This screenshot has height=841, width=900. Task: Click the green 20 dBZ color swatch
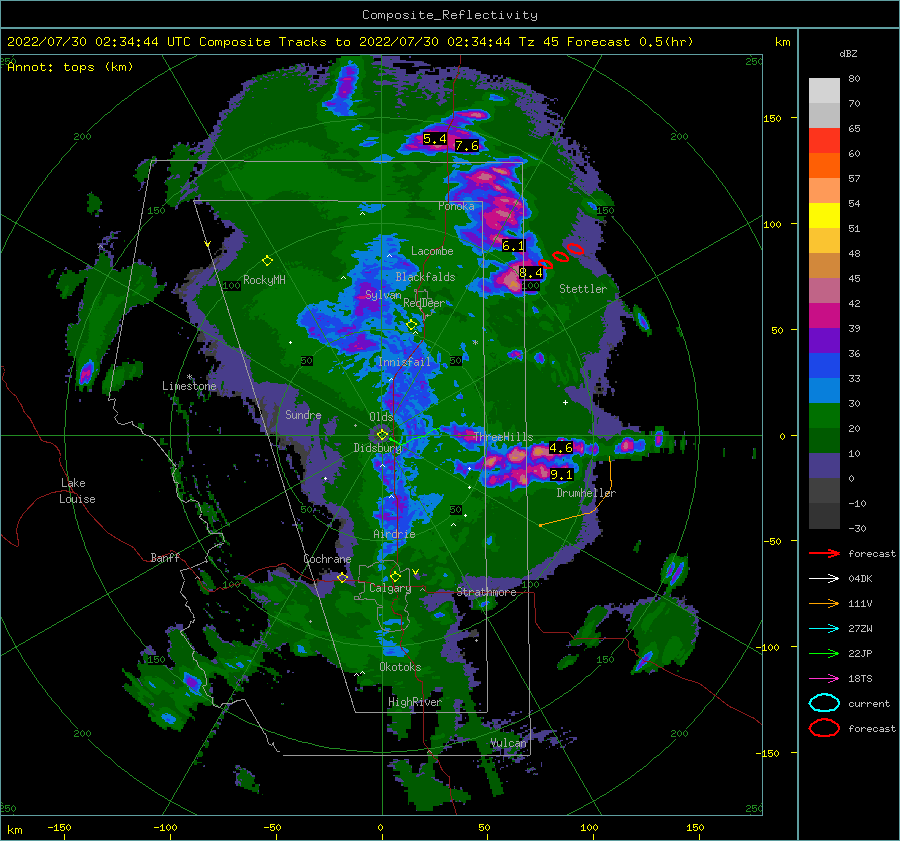tap(824, 416)
